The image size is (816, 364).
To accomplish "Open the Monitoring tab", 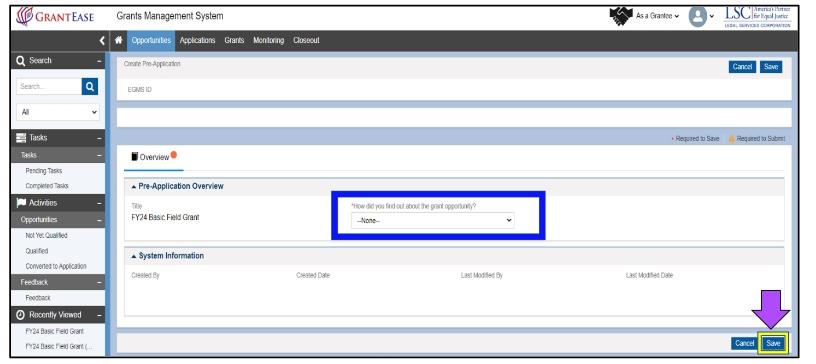I will pos(269,40).
